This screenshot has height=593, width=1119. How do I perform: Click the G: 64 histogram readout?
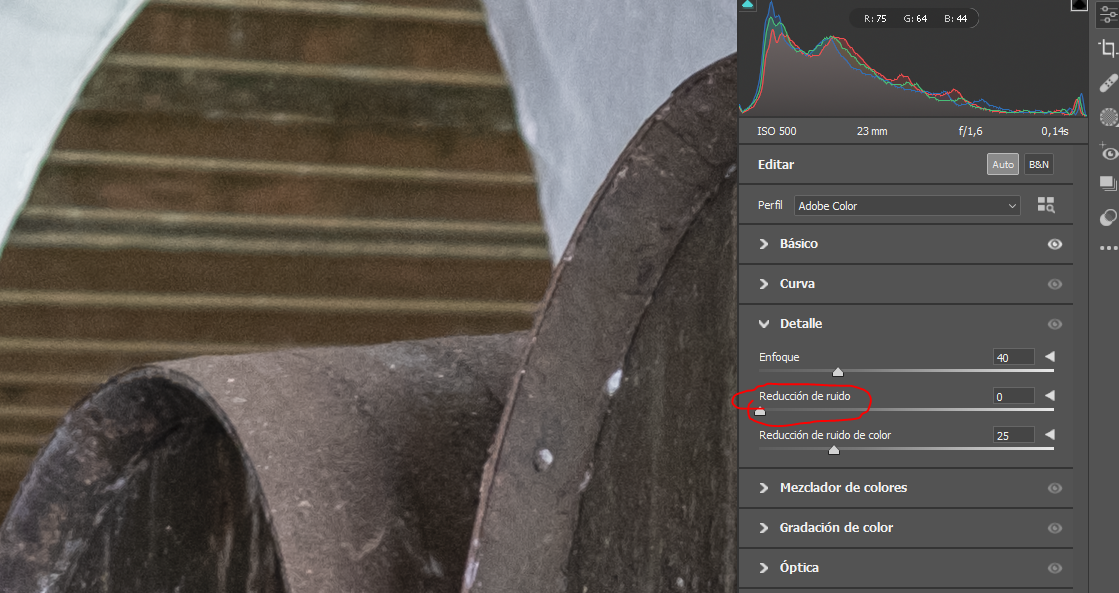pos(915,19)
